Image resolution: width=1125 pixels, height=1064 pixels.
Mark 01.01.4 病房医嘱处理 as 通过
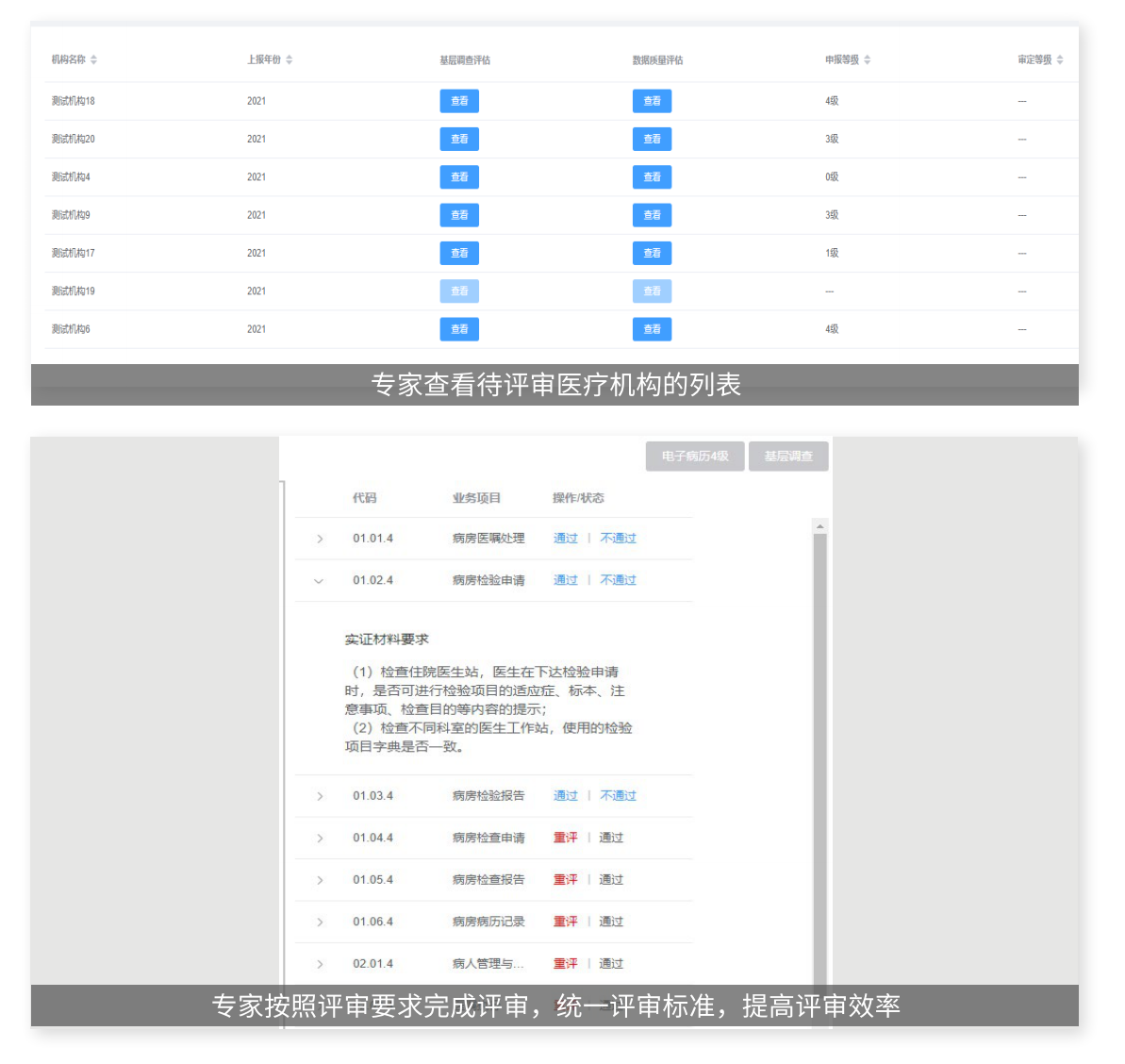click(565, 539)
